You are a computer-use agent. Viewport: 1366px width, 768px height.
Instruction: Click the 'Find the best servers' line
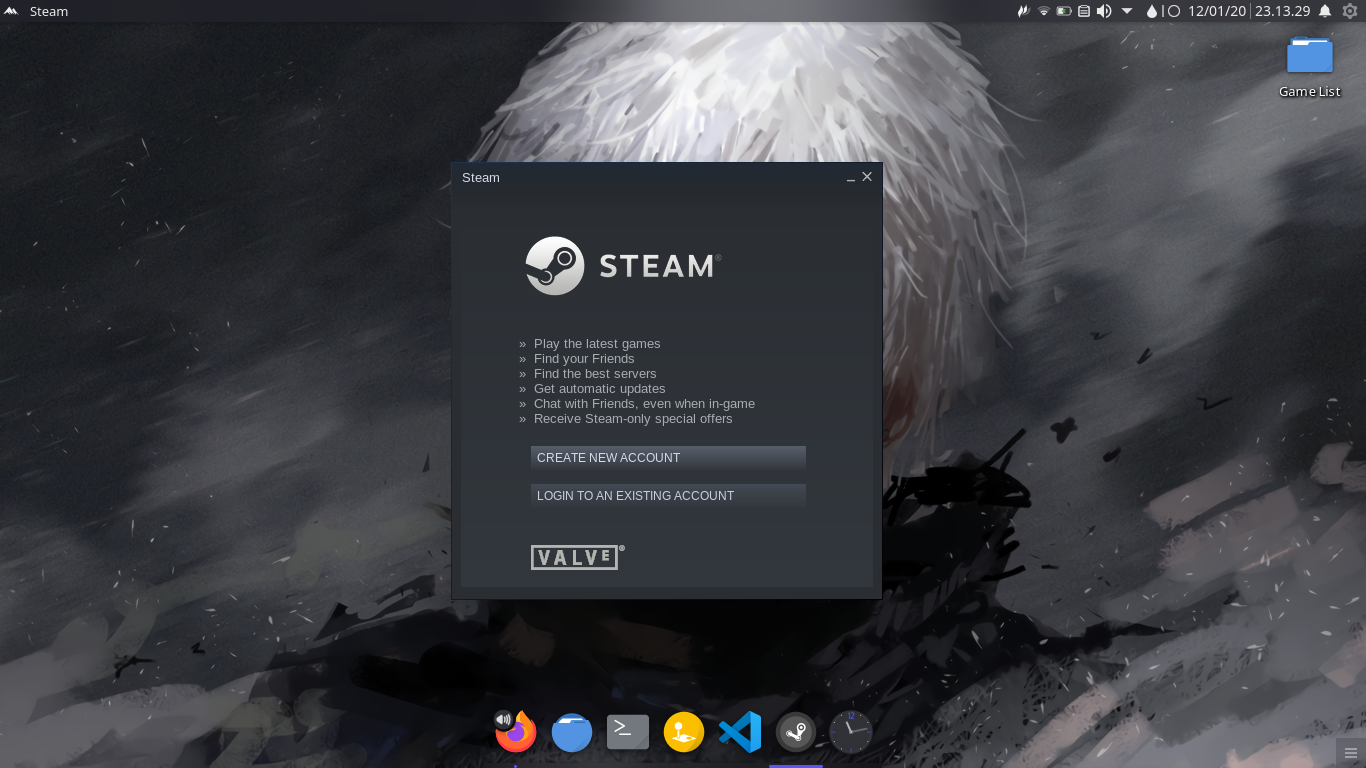click(x=595, y=374)
